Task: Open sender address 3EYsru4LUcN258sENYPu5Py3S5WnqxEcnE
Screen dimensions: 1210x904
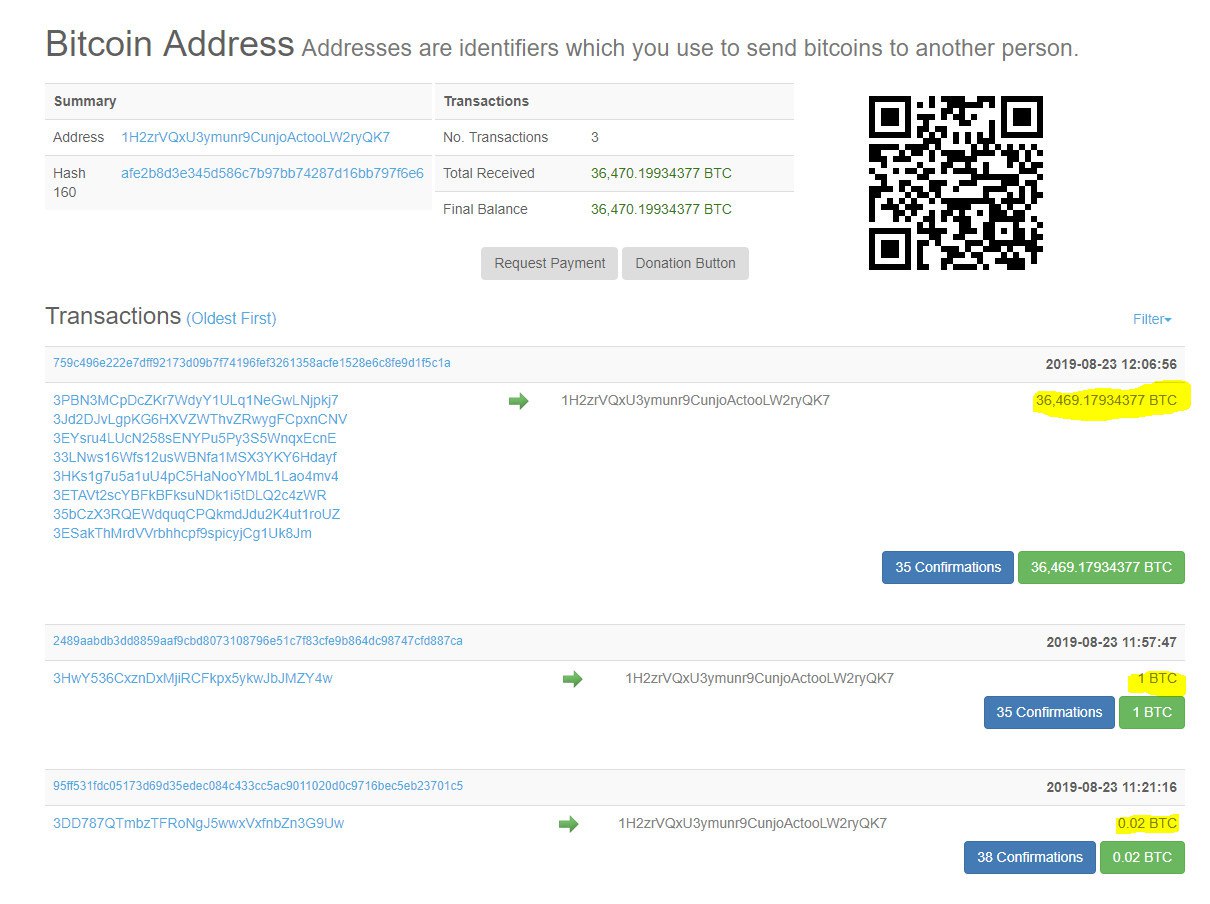Action: (x=195, y=438)
